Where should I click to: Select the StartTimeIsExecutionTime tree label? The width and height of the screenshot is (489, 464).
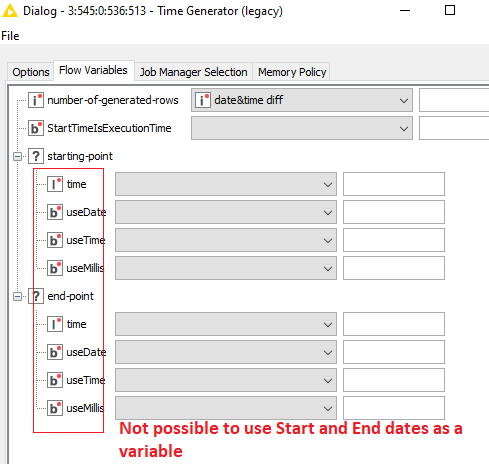(x=109, y=128)
